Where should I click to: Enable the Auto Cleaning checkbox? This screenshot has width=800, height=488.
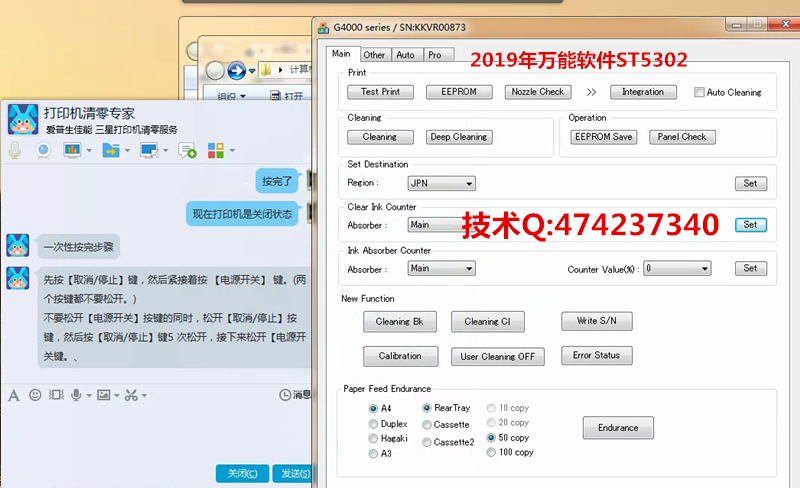[x=699, y=92]
